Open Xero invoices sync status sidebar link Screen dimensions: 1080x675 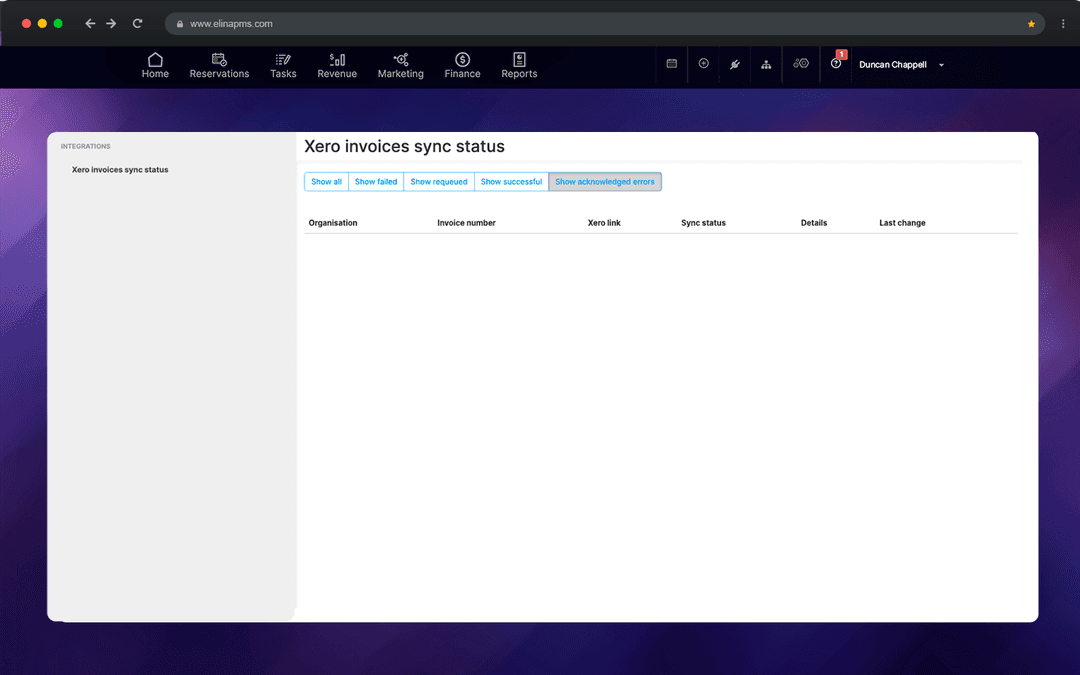pos(120,169)
